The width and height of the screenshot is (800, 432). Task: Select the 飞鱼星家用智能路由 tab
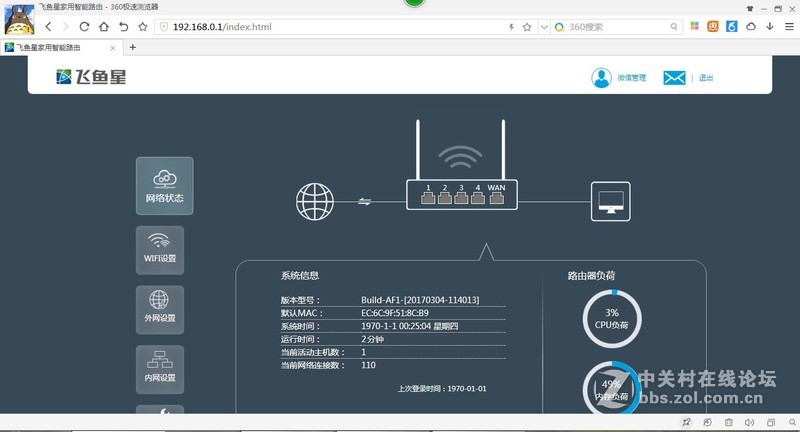[x=60, y=47]
